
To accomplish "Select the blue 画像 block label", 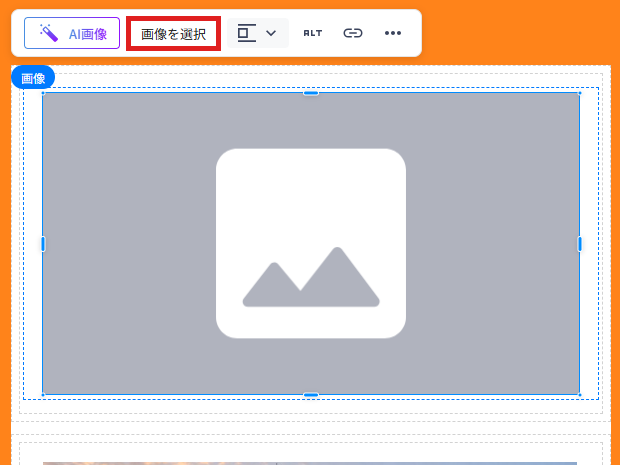I will click(x=33, y=78).
